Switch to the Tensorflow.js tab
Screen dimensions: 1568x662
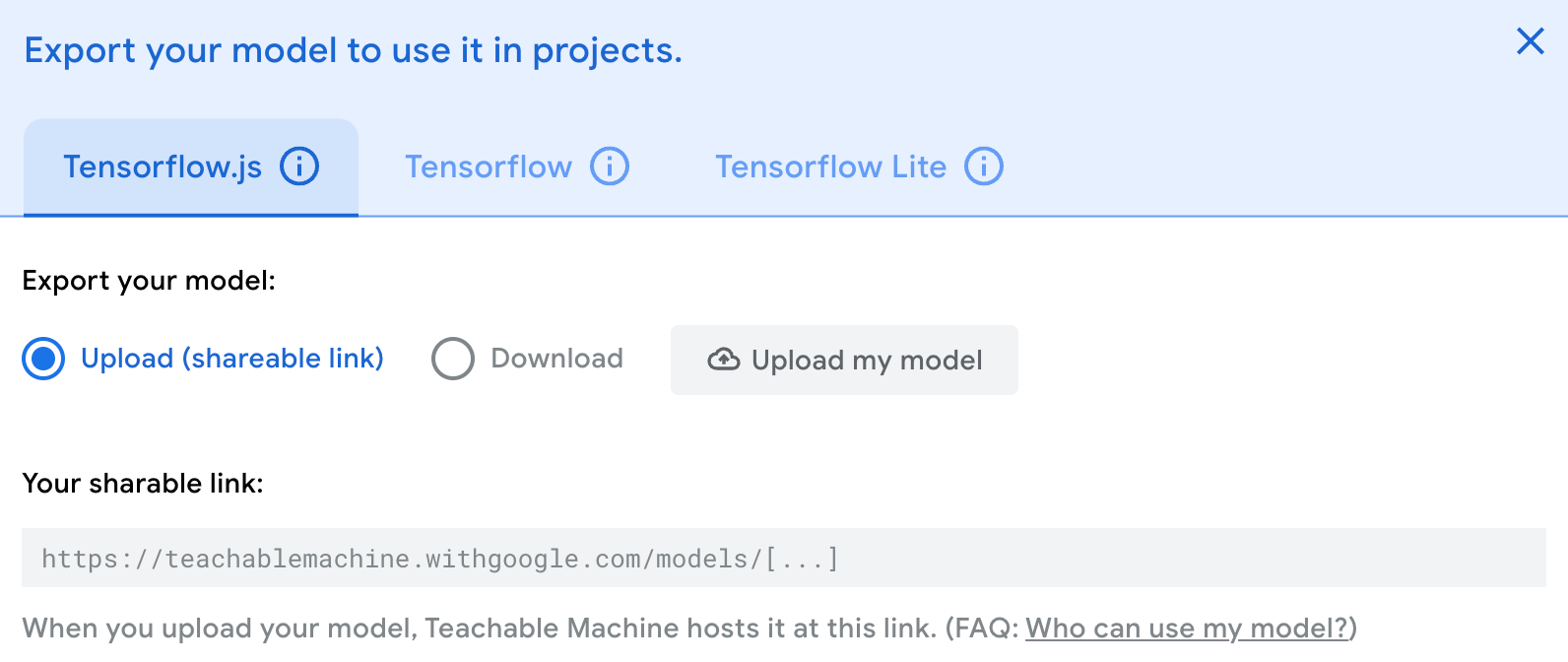click(191, 166)
